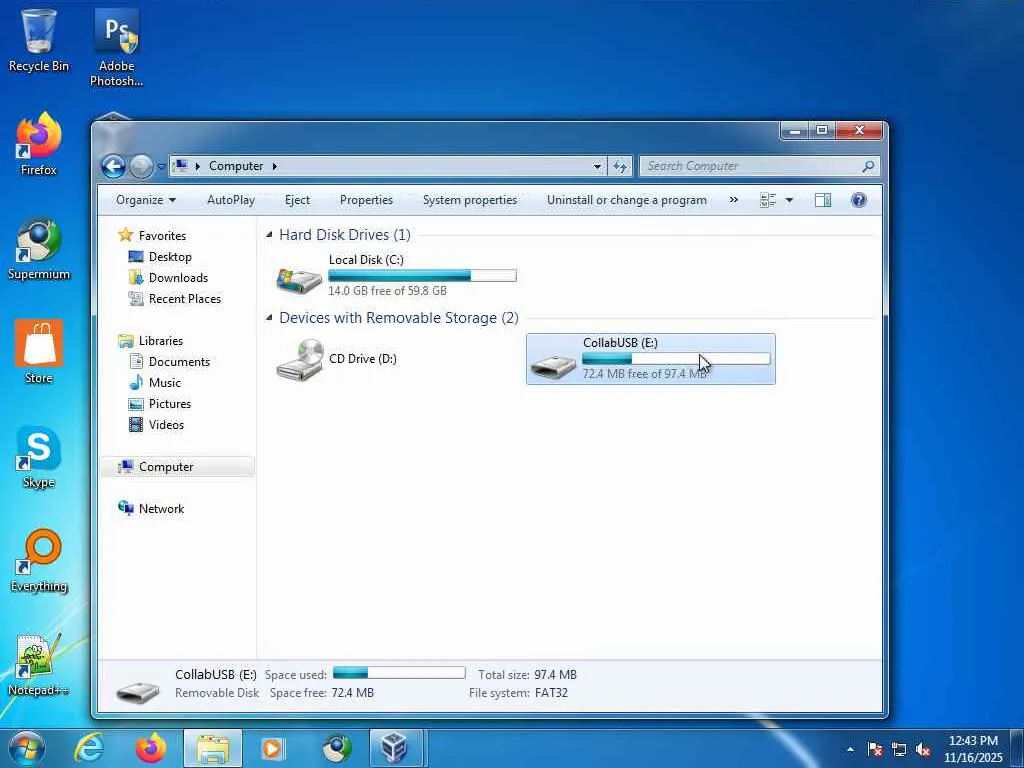Show more toolbar commands with chevron
Screen dimensions: 1024x768
click(x=733, y=200)
